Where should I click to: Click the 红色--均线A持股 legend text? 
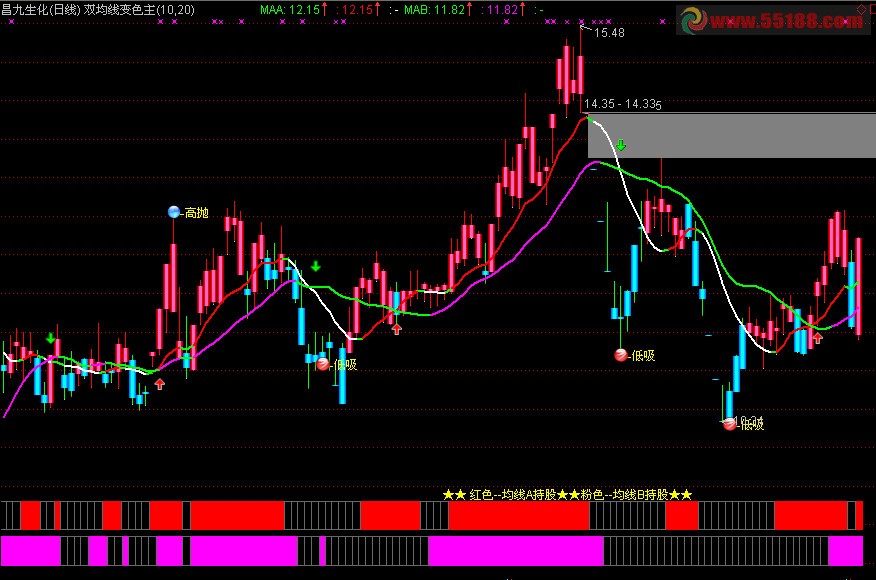(x=512, y=495)
